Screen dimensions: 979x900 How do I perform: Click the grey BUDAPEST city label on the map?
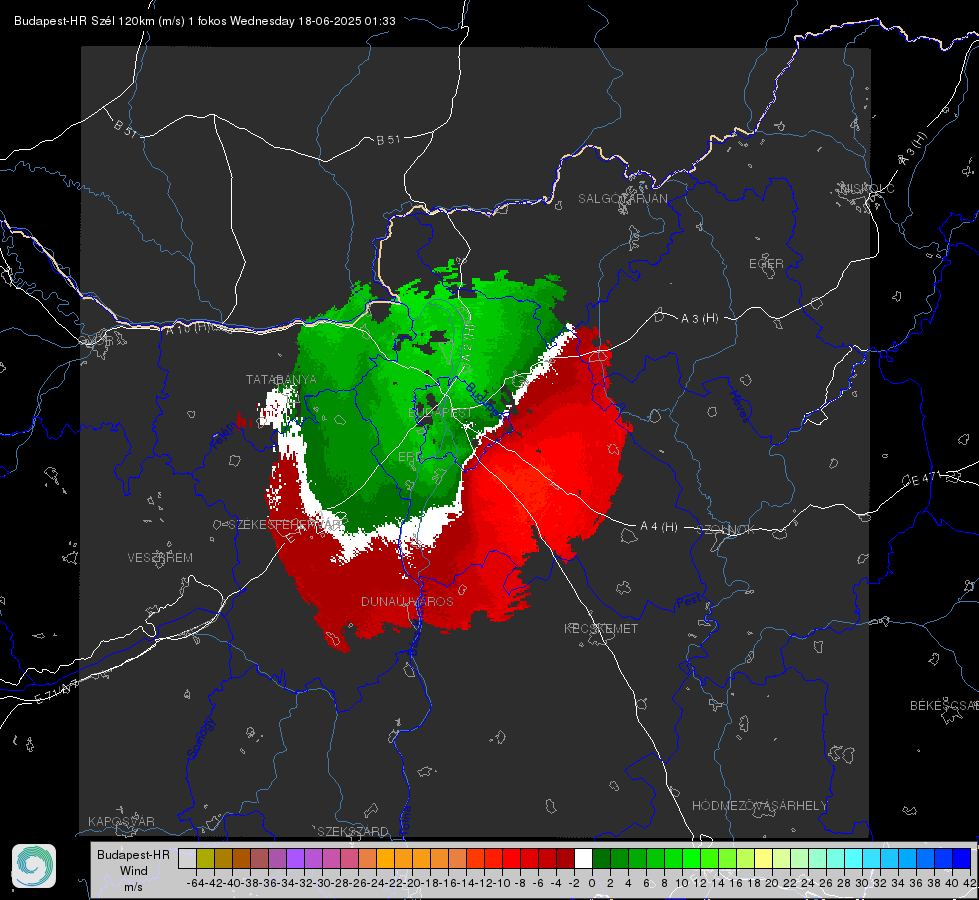[x=440, y=412]
